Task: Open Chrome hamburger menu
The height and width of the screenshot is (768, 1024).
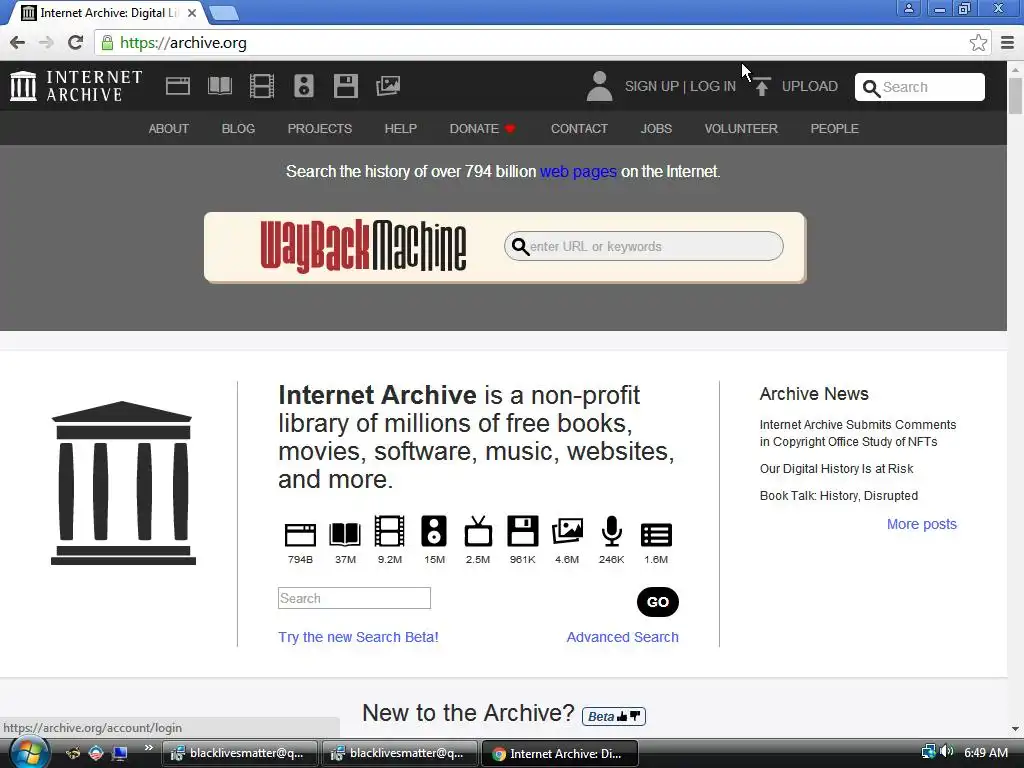Action: pyautogui.click(x=1008, y=43)
